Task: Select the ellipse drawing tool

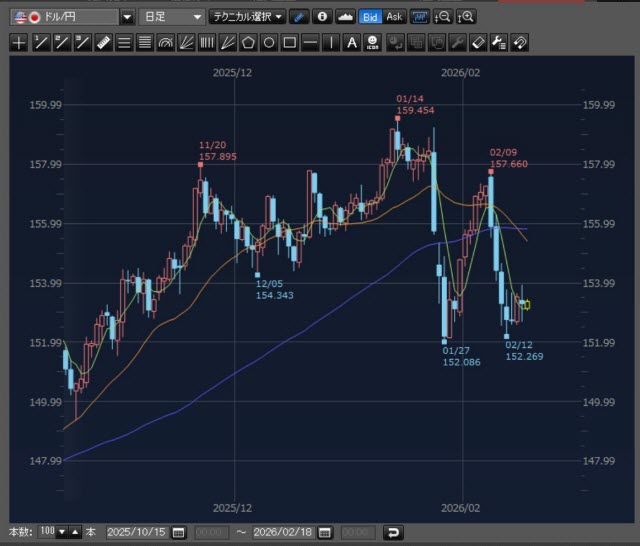Action: coord(269,42)
